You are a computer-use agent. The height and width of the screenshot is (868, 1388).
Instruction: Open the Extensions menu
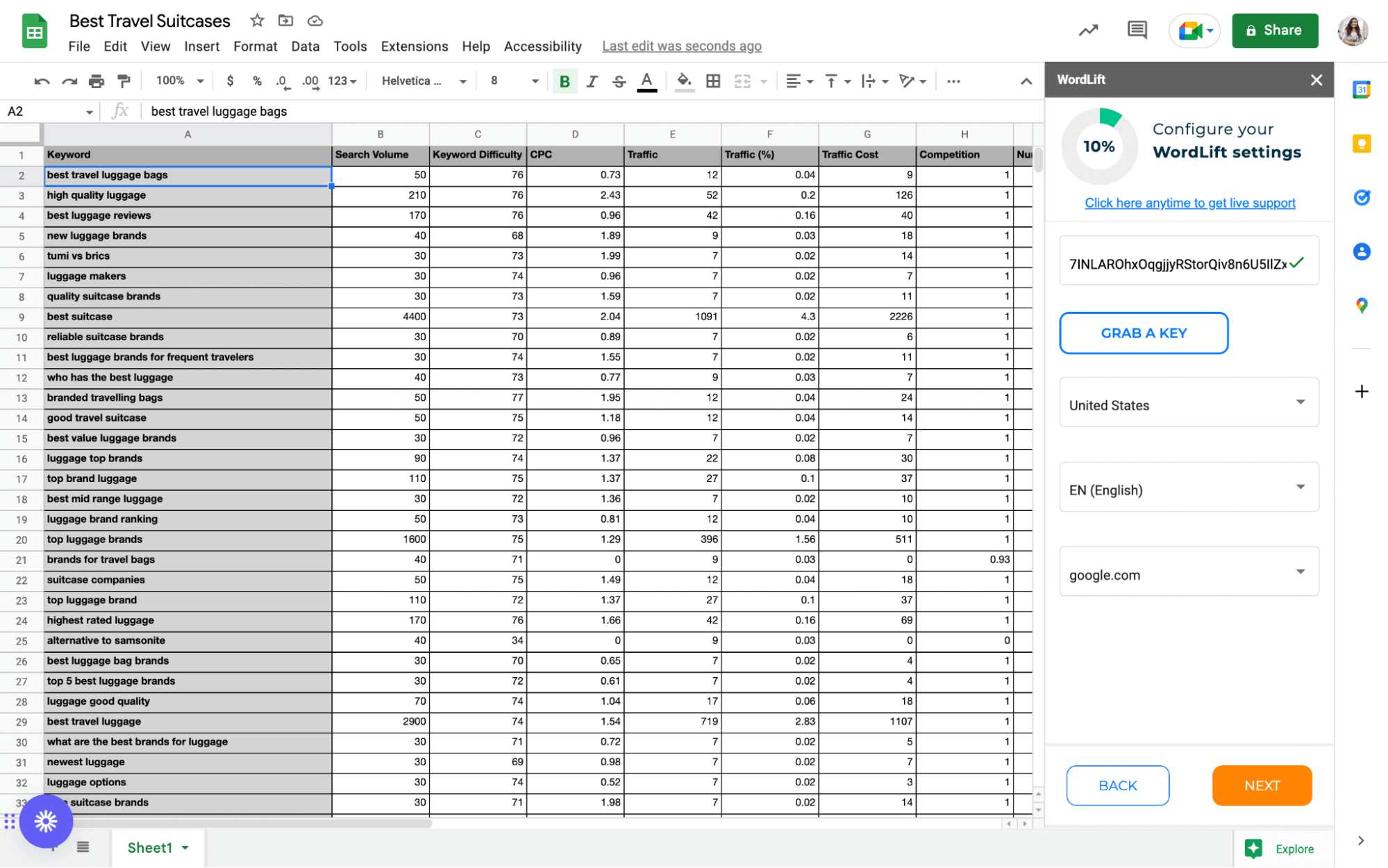[x=414, y=47]
